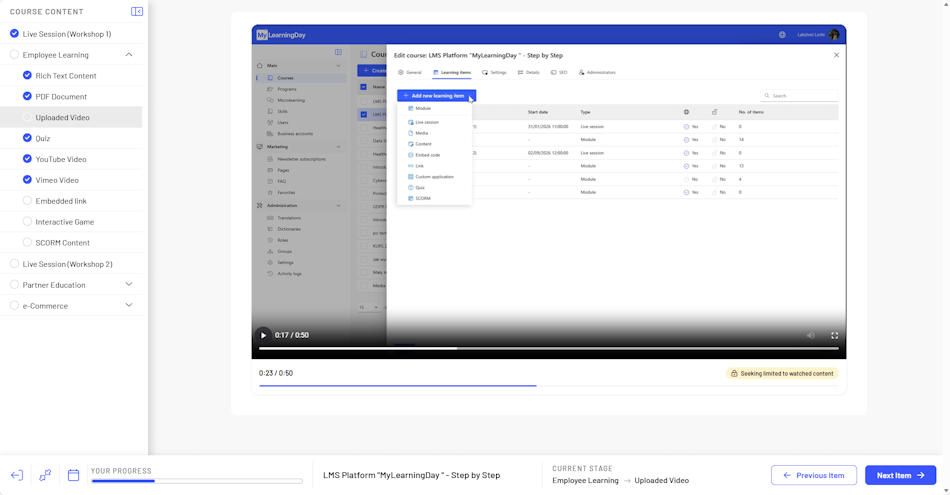The image size is (950, 495).
Task: Click the empty circle beside Interactive Game
Action: tap(27, 222)
